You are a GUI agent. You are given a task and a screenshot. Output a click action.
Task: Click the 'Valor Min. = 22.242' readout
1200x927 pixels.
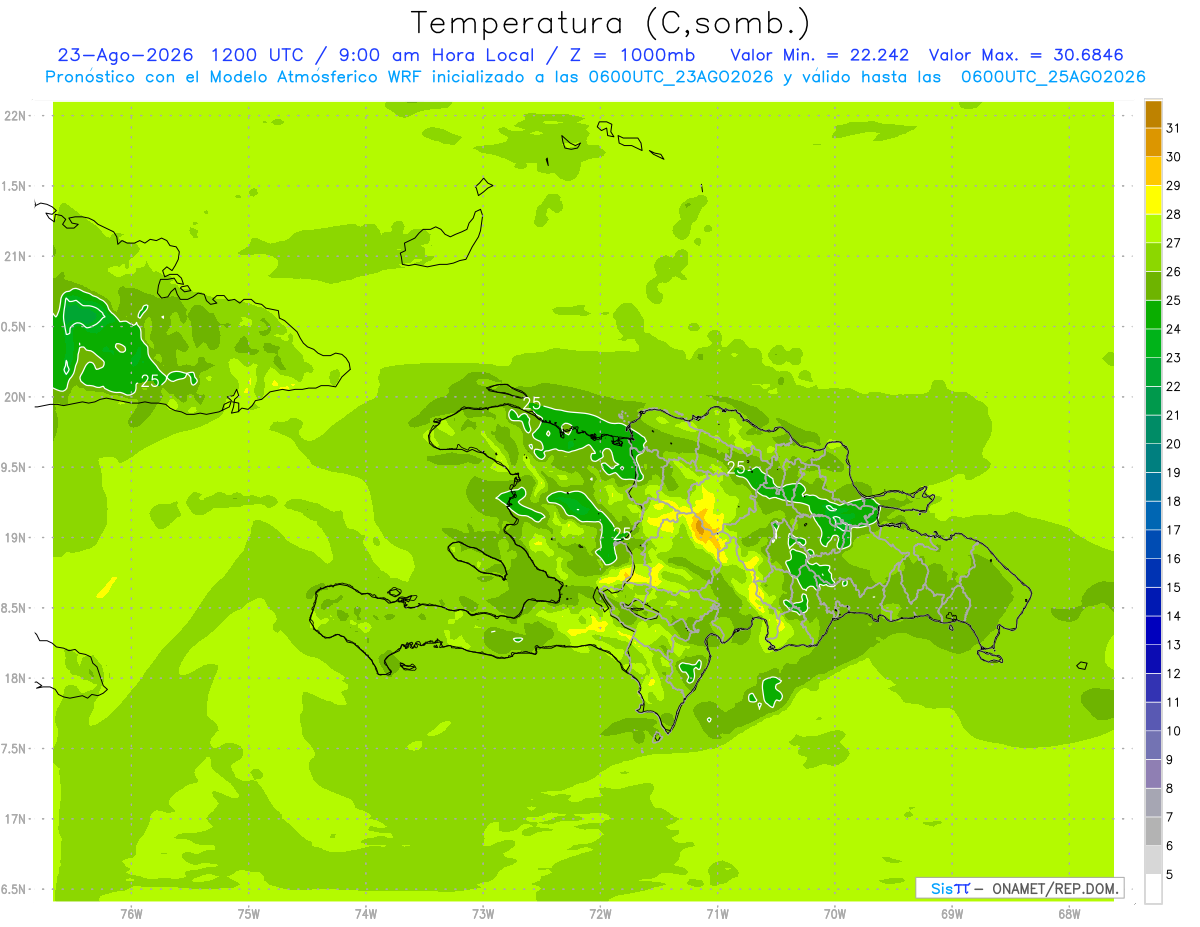coord(819,55)
